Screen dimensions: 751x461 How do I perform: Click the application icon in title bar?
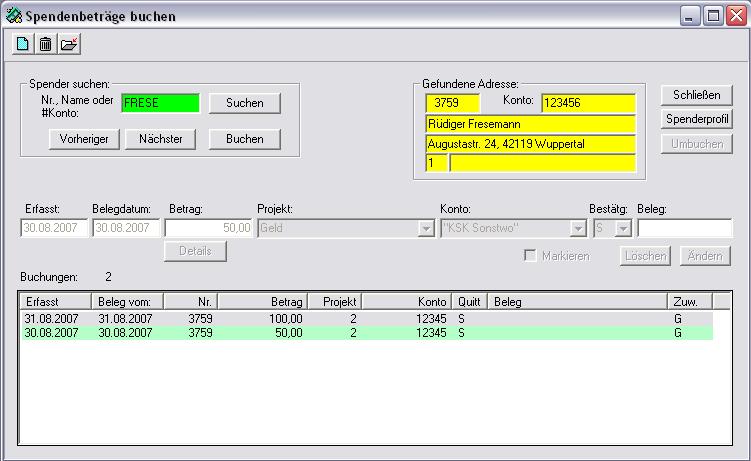[12, 16]
